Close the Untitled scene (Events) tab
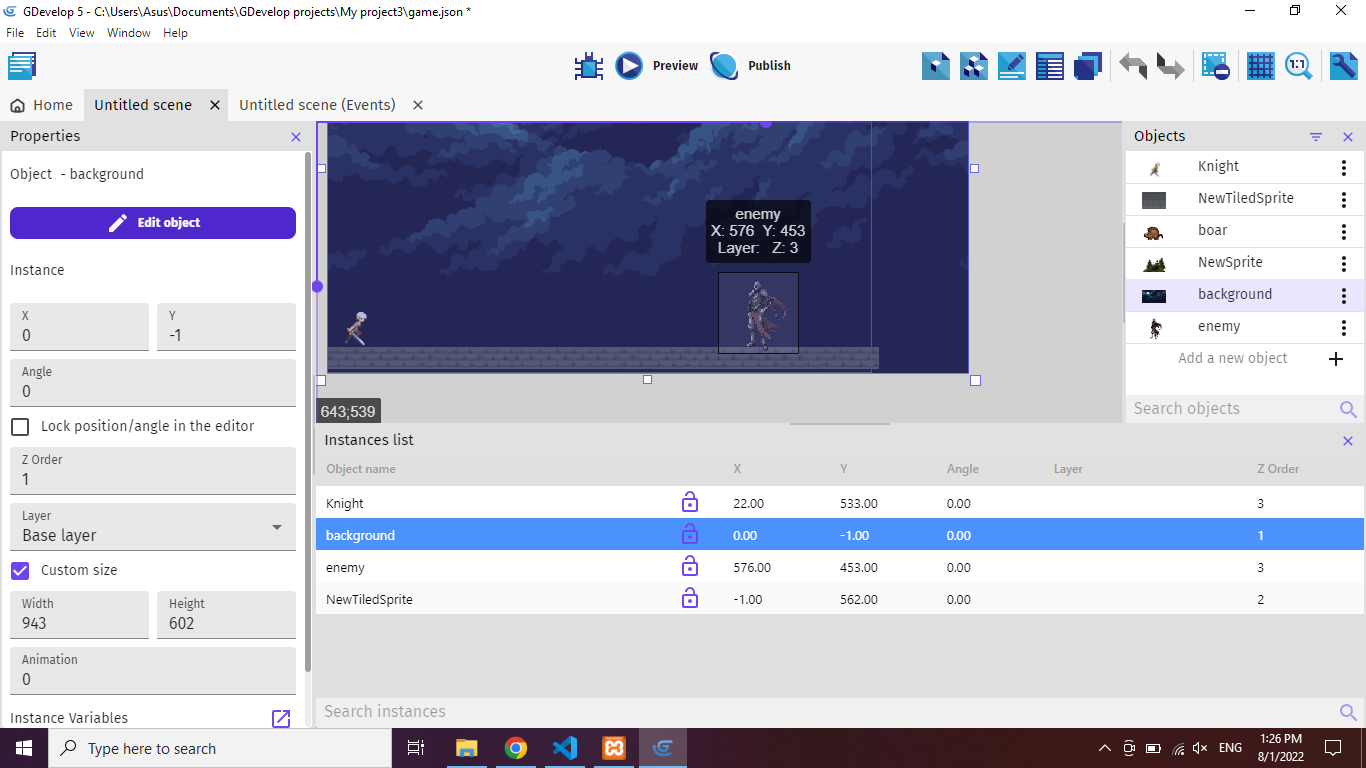The image size is (1366, 768). 418,105
